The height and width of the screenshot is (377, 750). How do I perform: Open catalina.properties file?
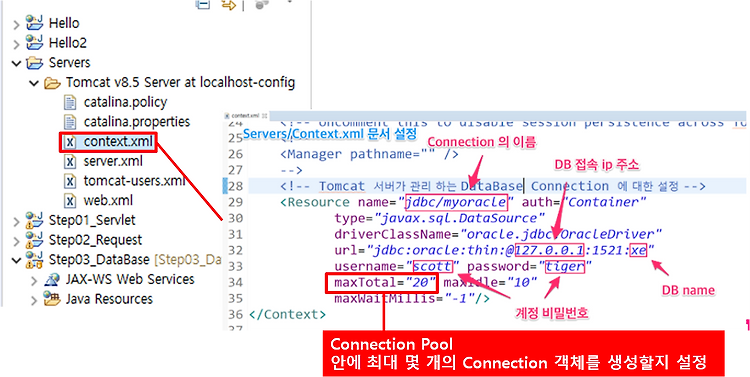click(137, 122)
